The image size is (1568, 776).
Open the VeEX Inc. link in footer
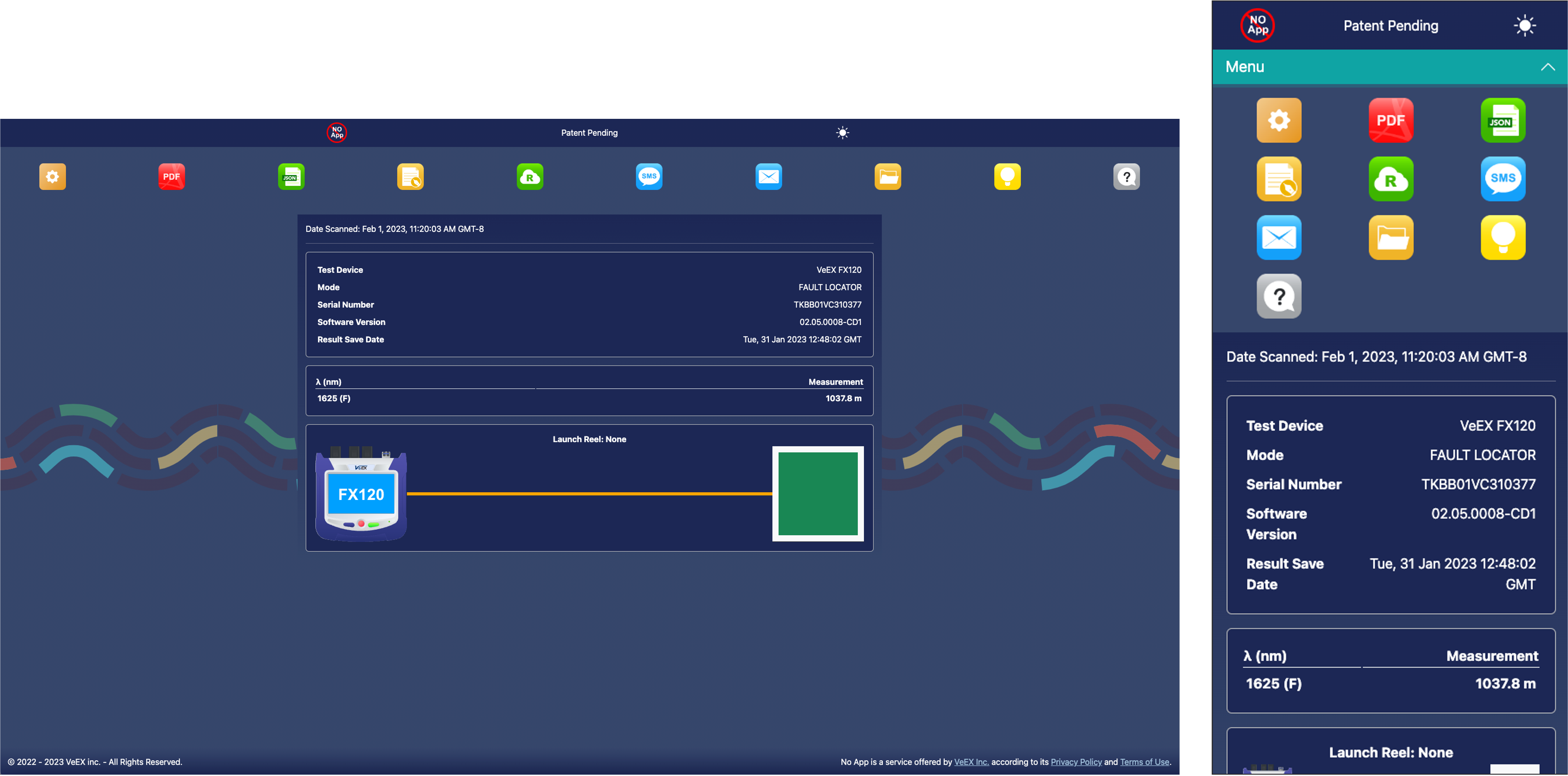971,762
